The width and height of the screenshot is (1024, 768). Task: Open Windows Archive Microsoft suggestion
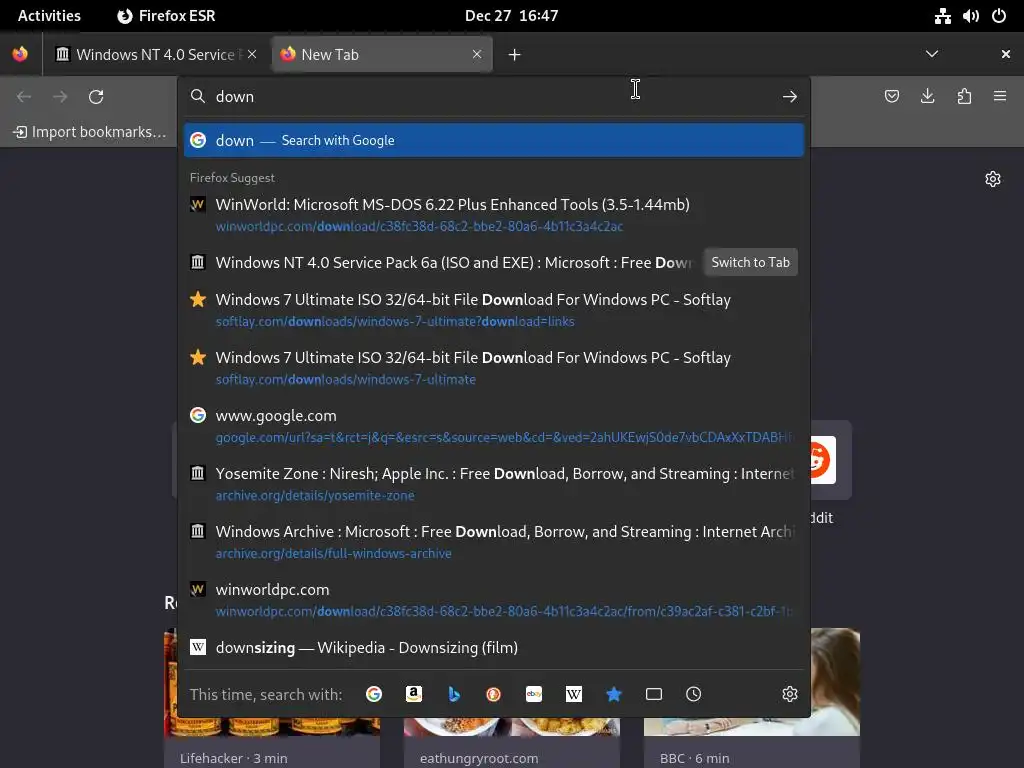(494, 542)
